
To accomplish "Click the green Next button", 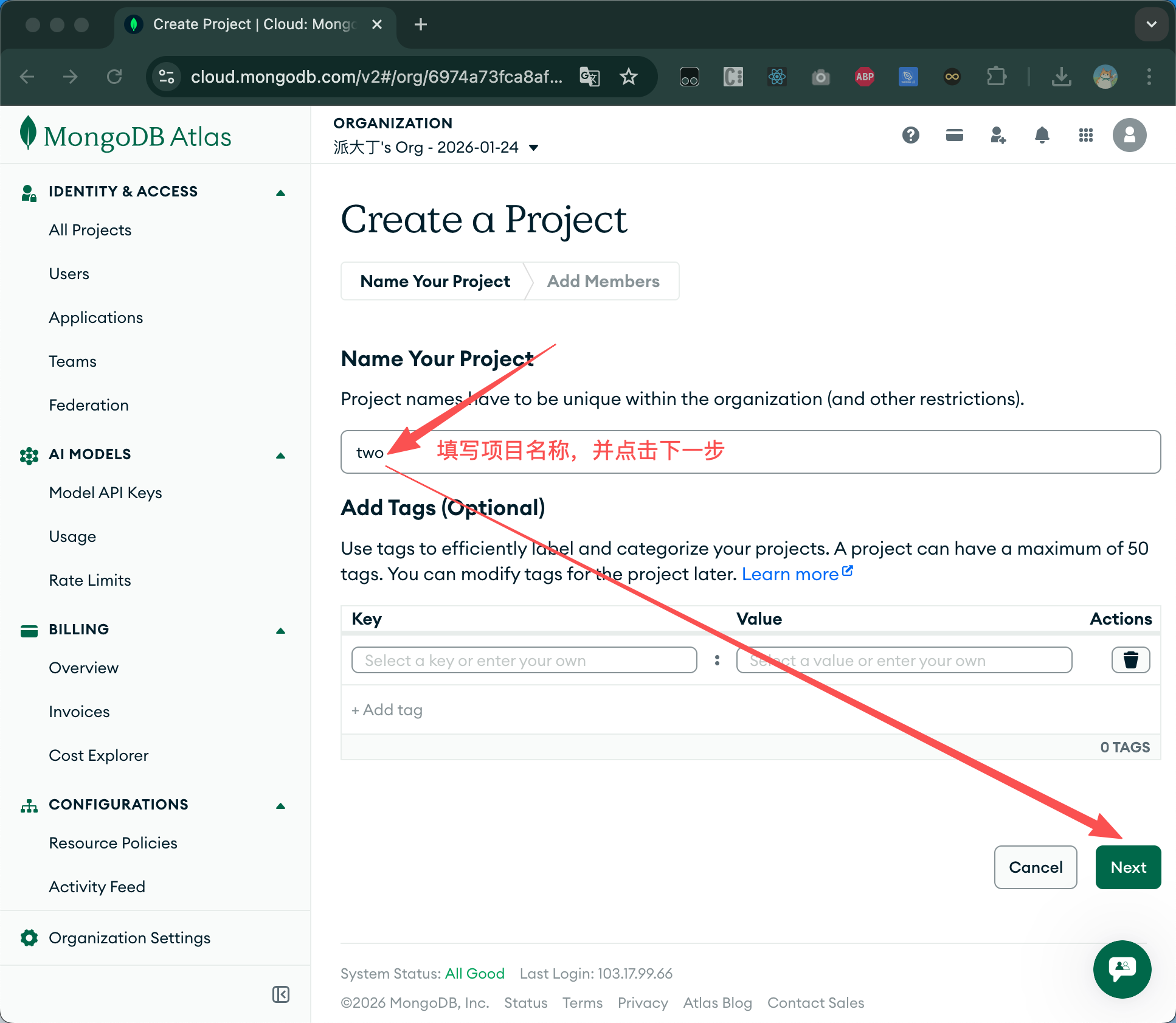I will click(x=1128, y=867).
